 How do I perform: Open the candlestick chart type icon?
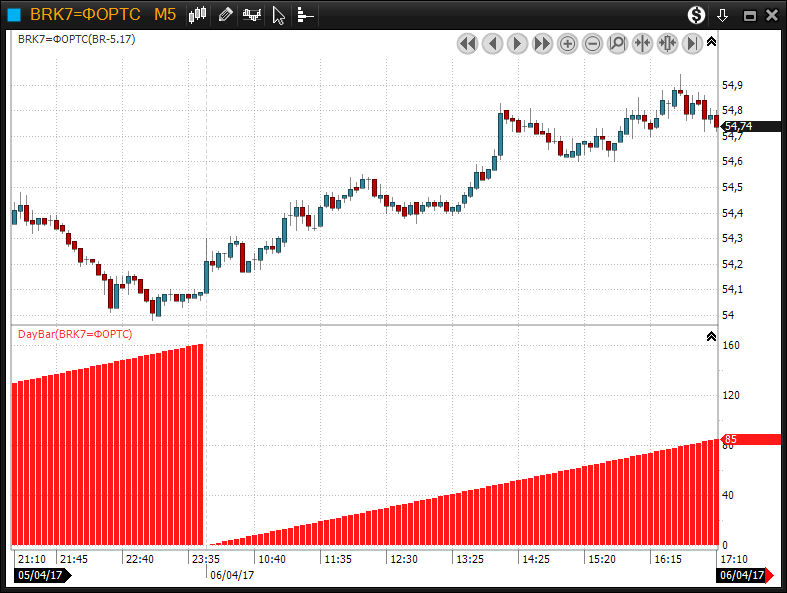(x=197, y=15)
